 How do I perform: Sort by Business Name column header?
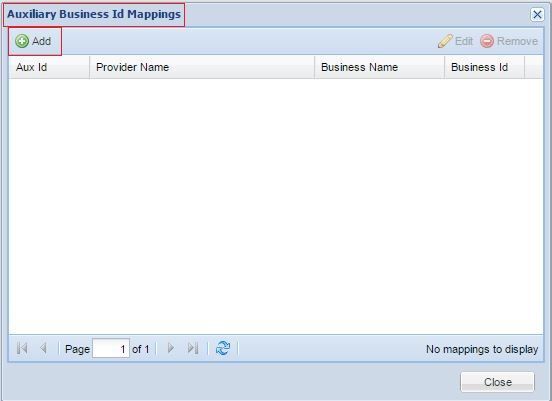379,67
